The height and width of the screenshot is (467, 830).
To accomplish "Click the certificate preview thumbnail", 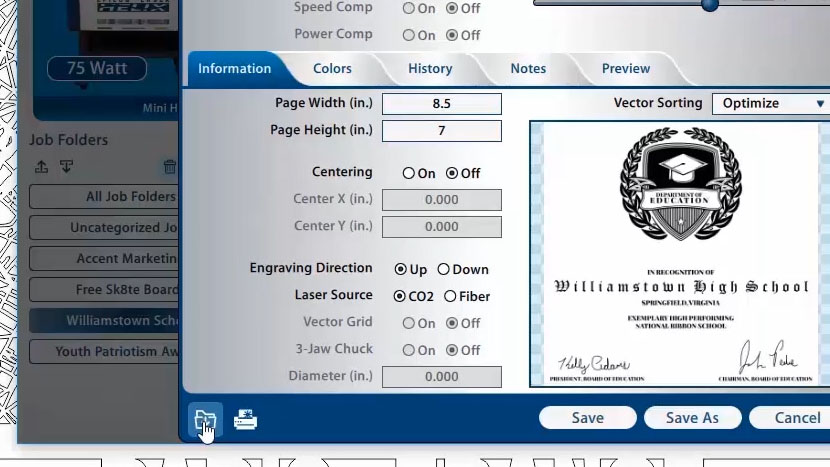I will click(680, 254).
